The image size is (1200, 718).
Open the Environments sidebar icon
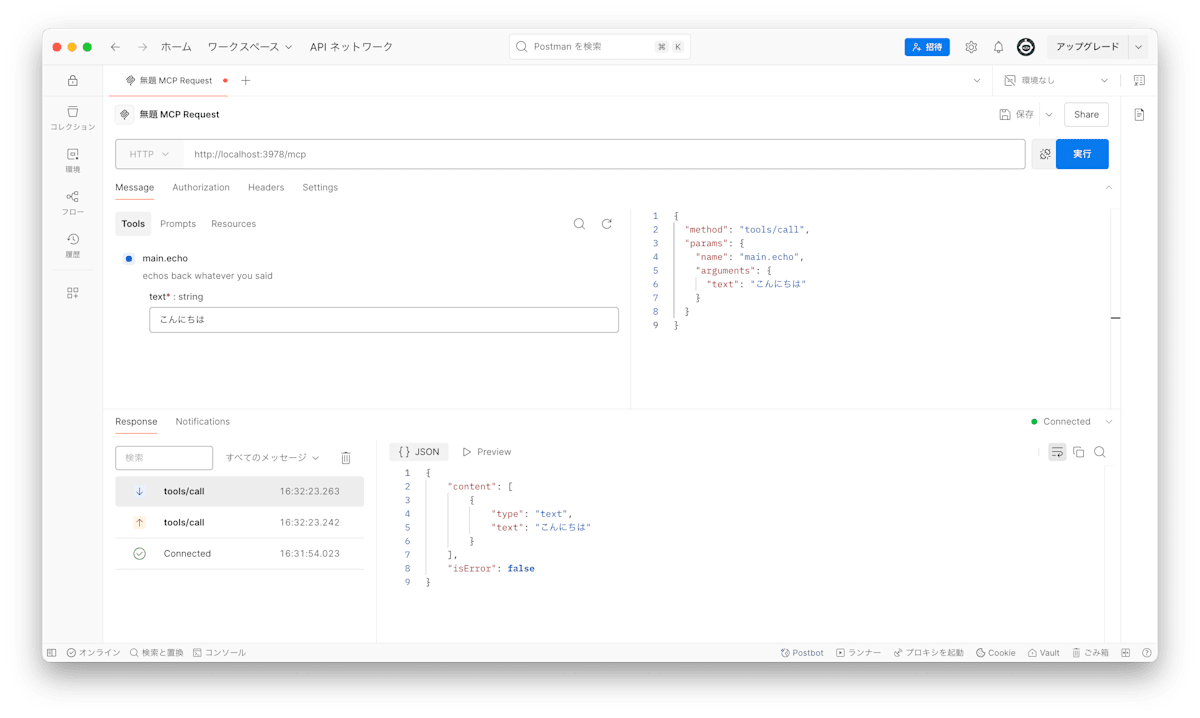click(x=72, y=160)
